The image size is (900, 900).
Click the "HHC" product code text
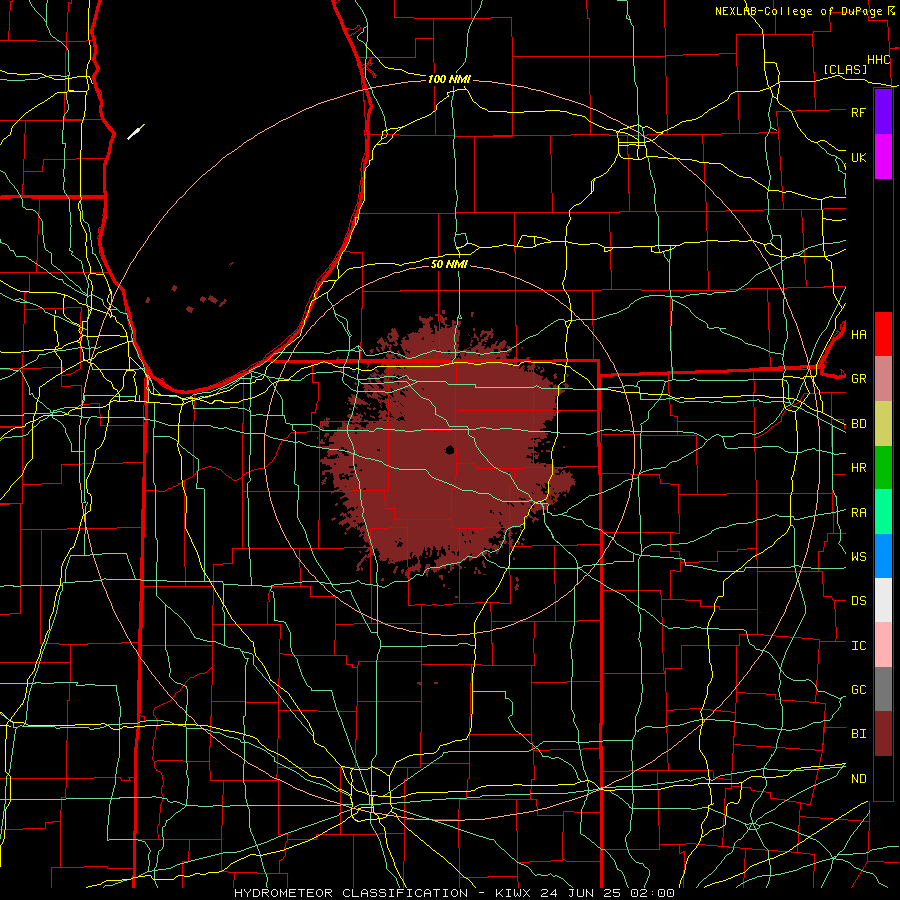point(878,60)
